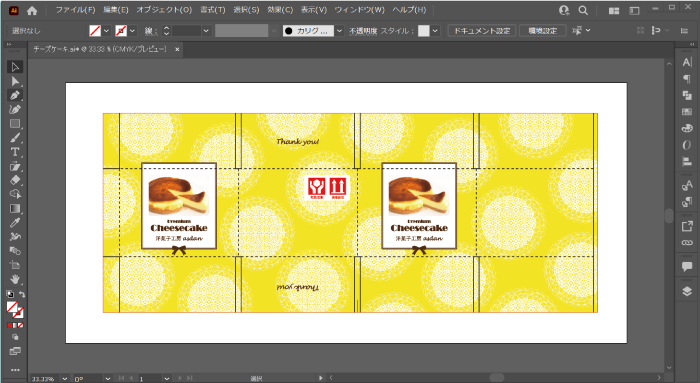This screenshot has width=700, height=383.
Task: Open the OpenType panel icon
Action: pos(687,145)
